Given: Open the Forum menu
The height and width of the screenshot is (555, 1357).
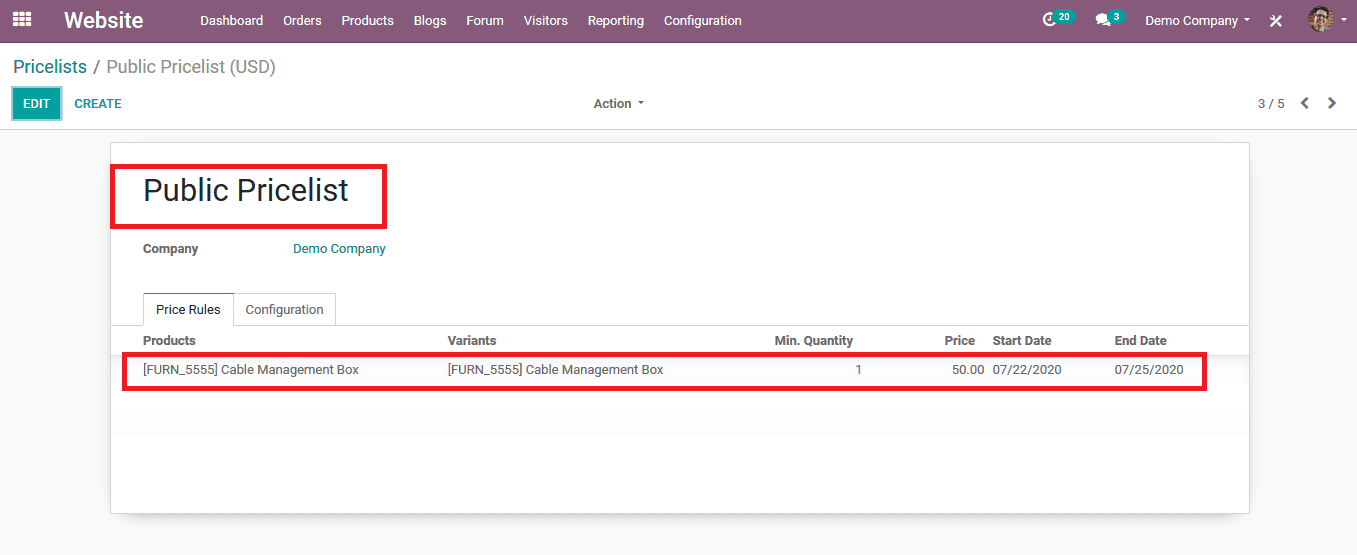Looking at the screenshot, I should [x=485, y=21].
